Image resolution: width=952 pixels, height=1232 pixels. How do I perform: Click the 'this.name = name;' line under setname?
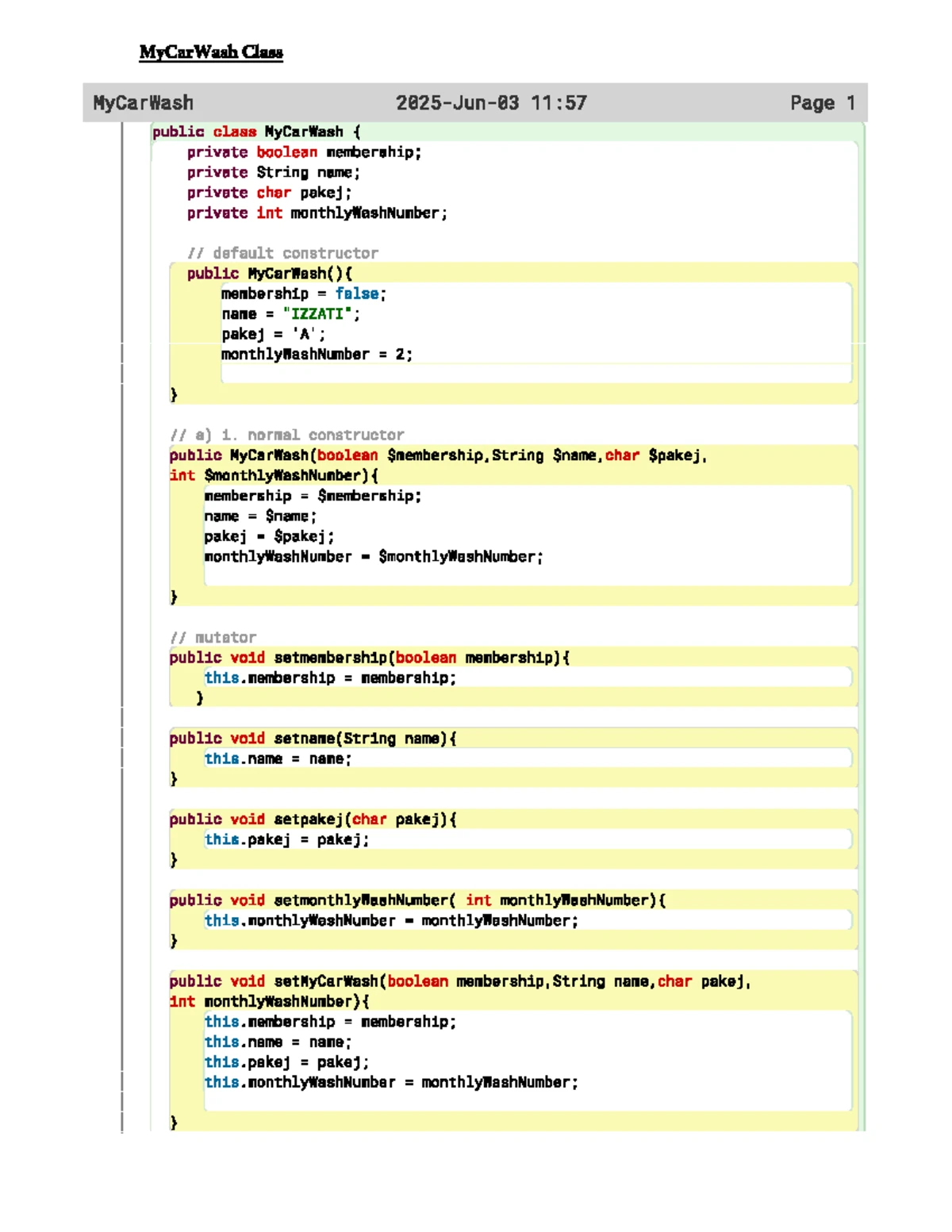click(x=278, y=759)
